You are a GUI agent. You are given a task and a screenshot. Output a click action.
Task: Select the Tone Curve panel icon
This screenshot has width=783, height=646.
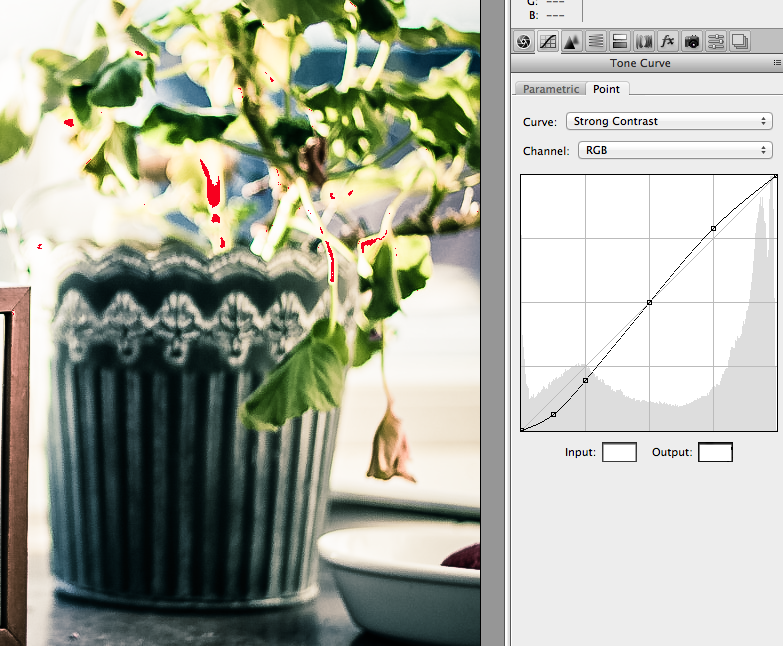548,41
